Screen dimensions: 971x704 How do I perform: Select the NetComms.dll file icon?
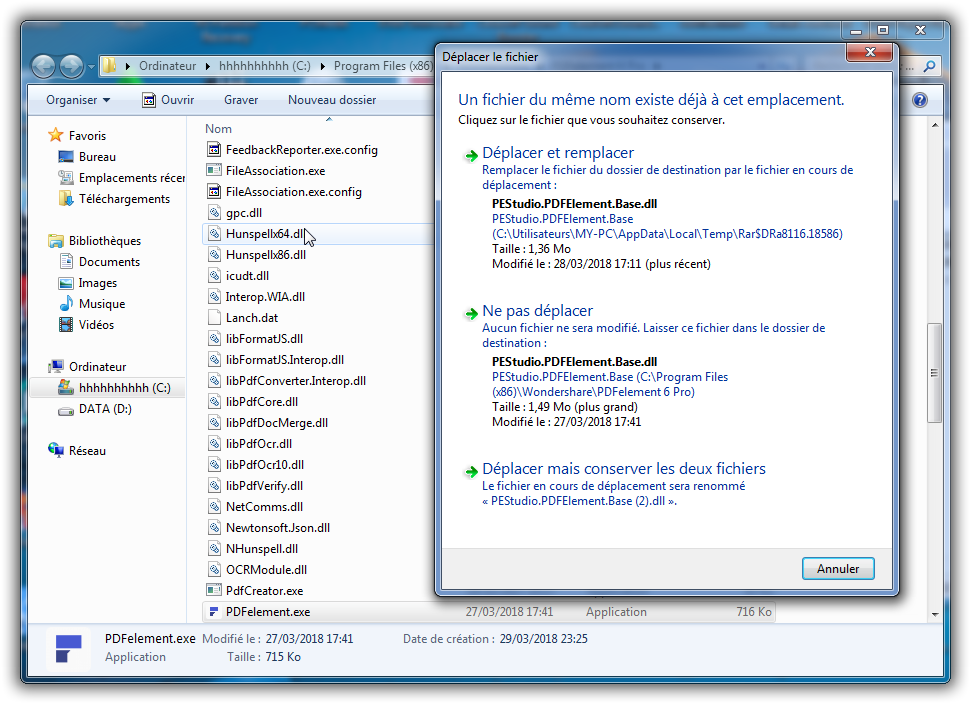[x=214, y=506]
